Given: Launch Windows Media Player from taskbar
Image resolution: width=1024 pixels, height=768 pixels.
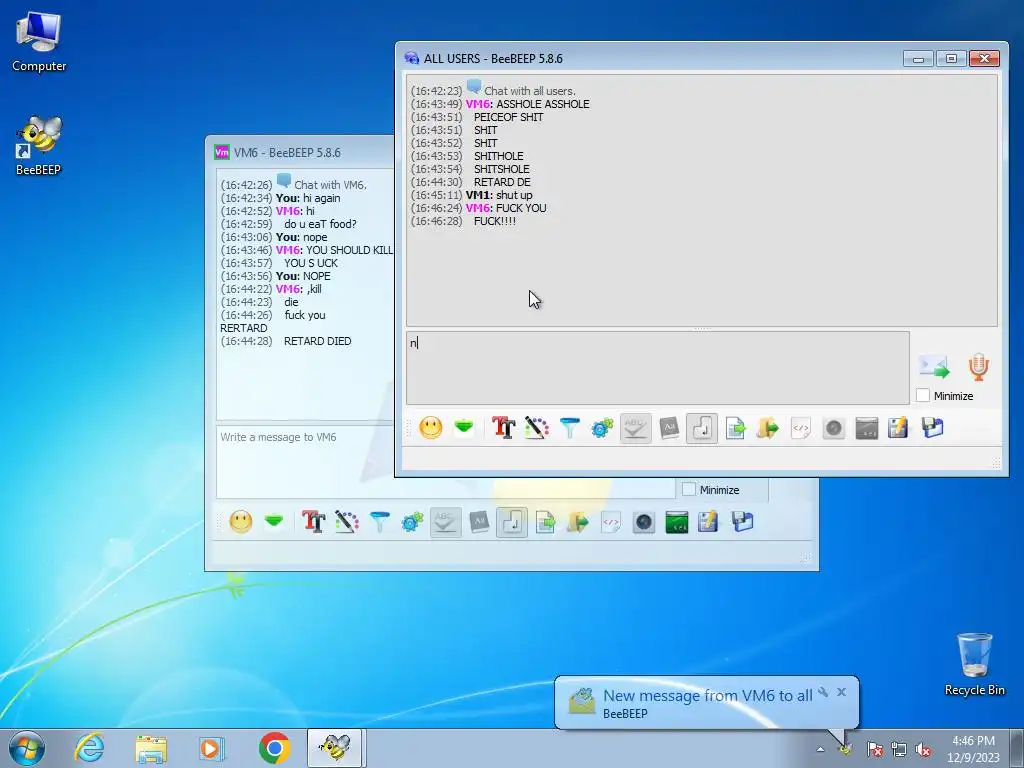Looking at the screenshot, I should coord(211,748).
